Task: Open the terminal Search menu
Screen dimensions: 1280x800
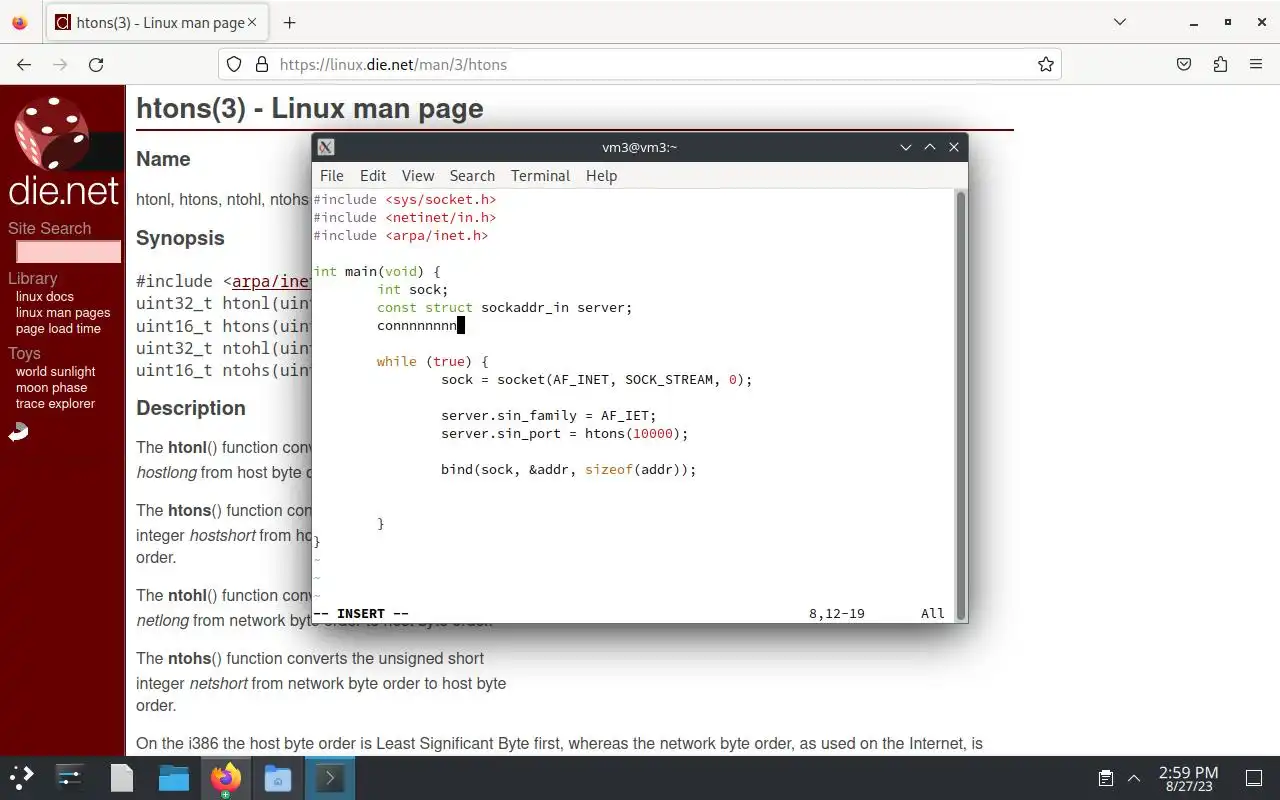Action: click(472, 175)
